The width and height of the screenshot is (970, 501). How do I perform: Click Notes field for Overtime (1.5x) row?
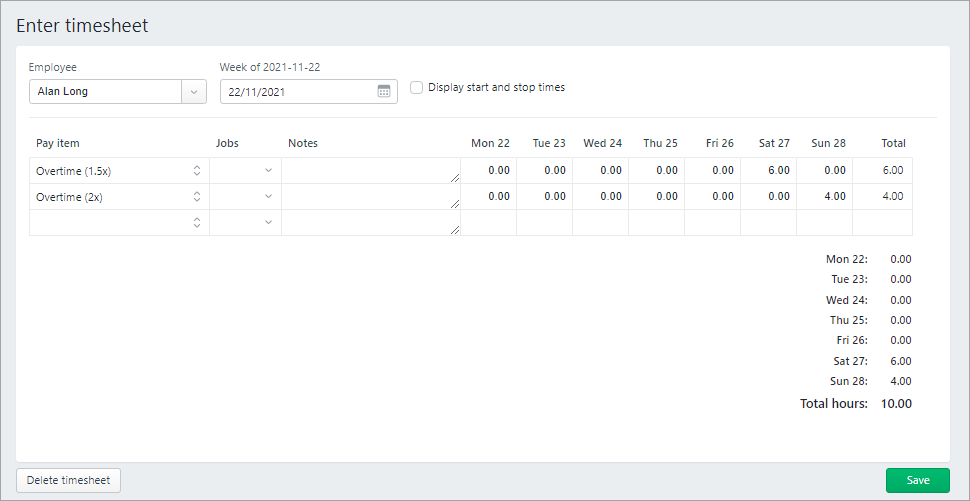tap(370, 171)
